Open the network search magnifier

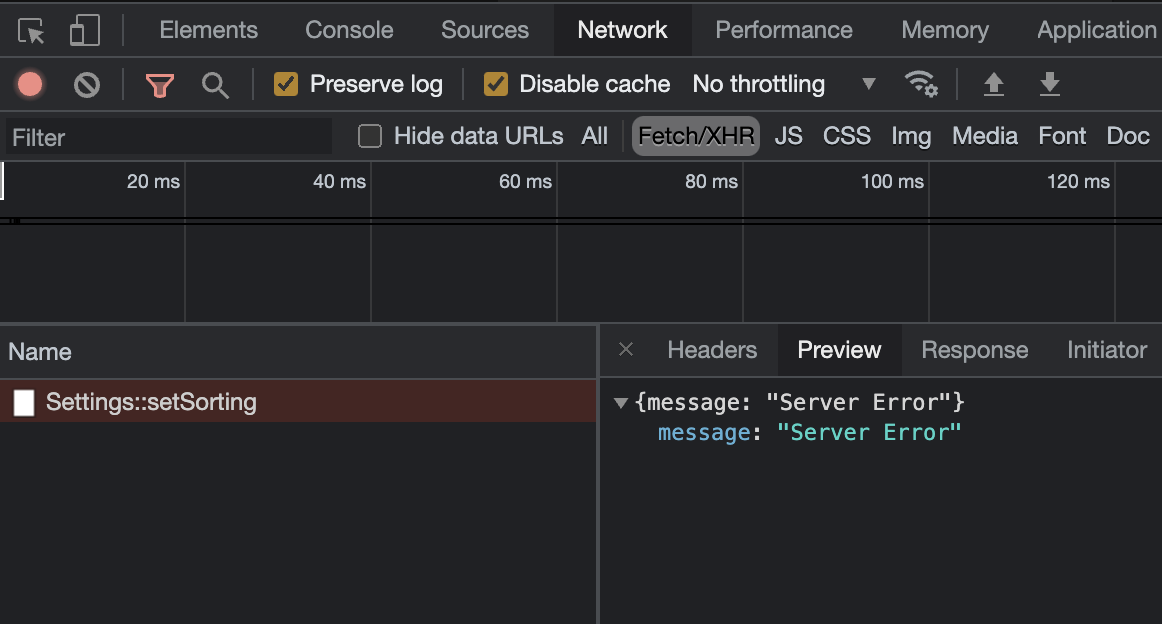point(215,85)
